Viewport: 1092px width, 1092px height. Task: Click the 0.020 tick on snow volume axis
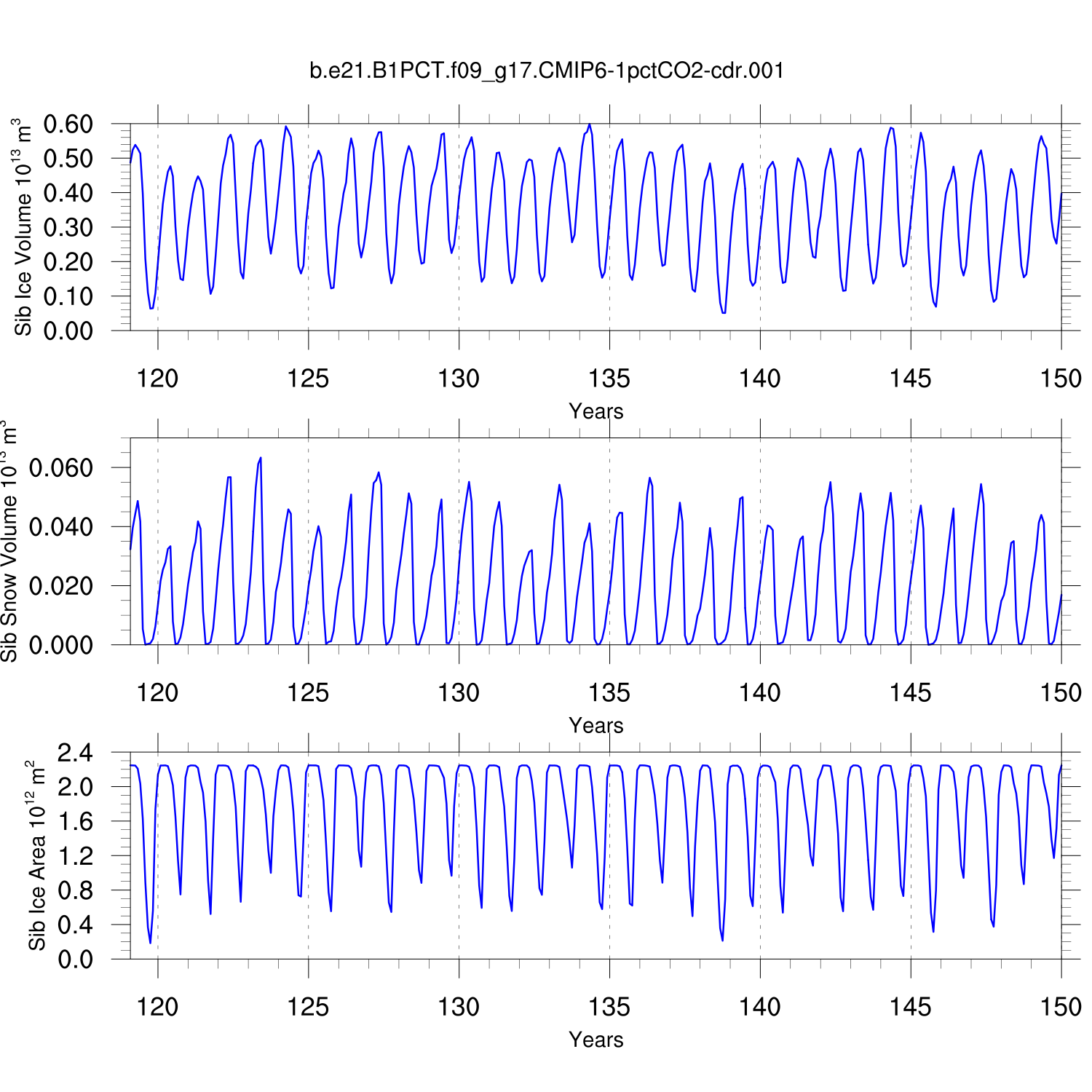61,586
